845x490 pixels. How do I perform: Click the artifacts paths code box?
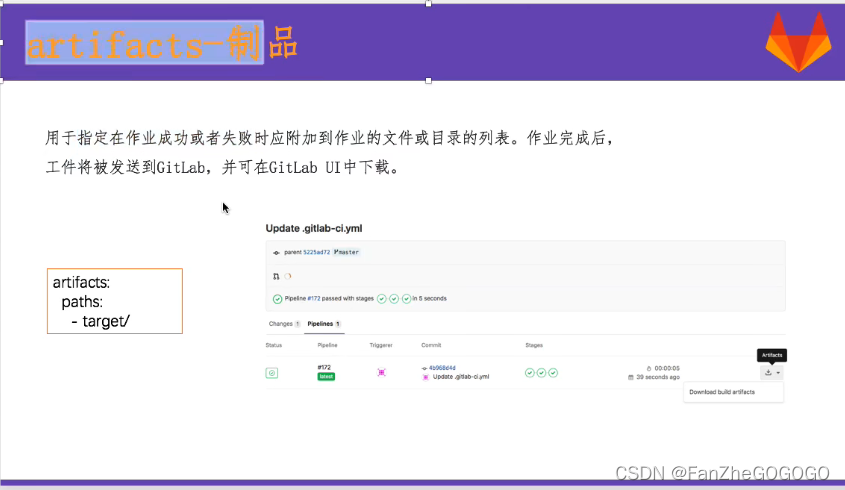point(115,301)
